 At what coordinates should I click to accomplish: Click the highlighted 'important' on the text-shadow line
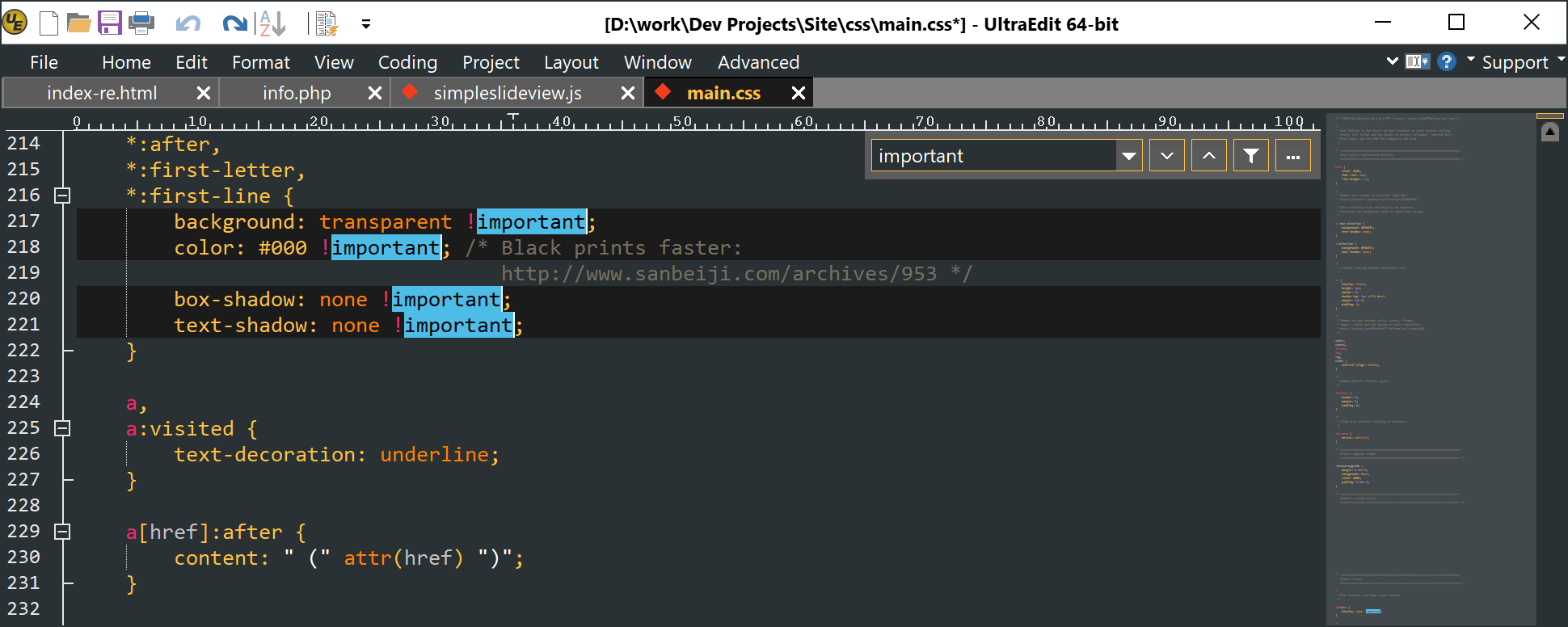pos(459,325)
